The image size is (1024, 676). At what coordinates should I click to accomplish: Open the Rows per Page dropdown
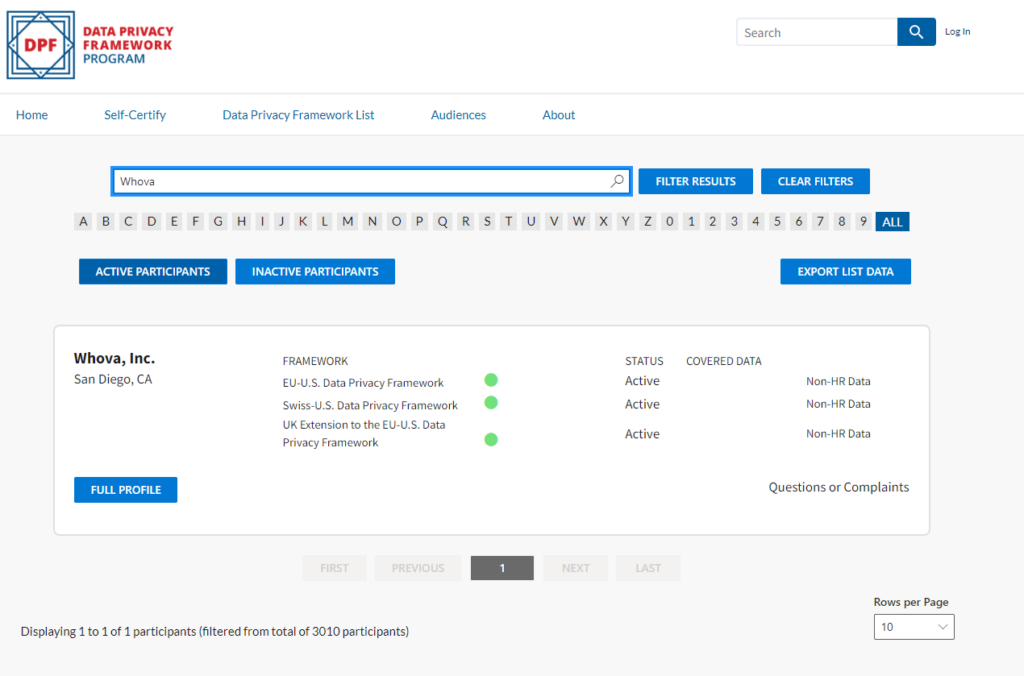pos(914,627)
